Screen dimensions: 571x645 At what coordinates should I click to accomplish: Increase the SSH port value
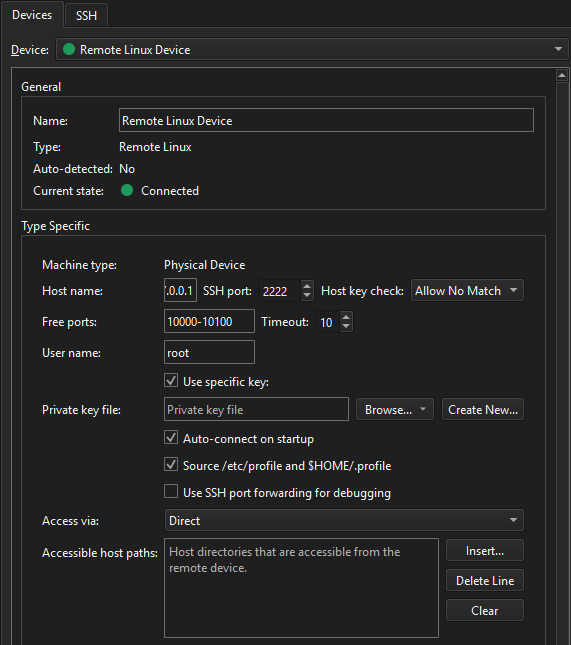[307, 286]
